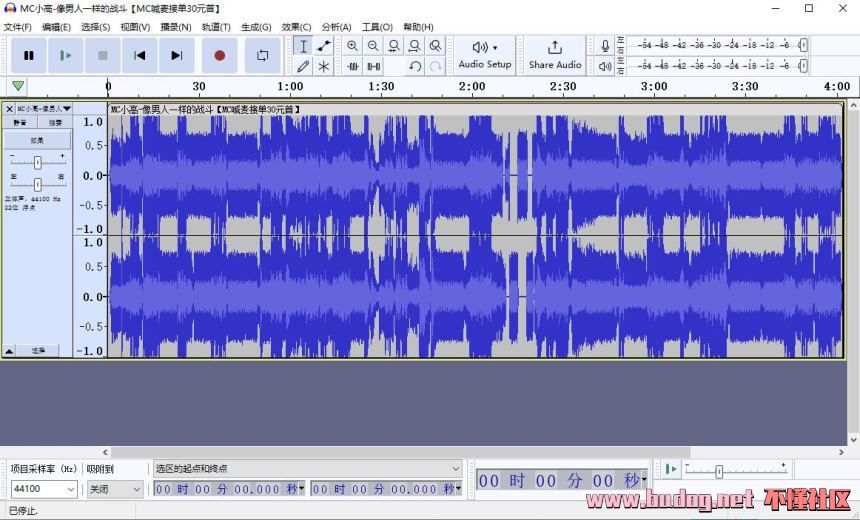
Task: Click the Undo arrow icon
Action: tap(415, 66)
